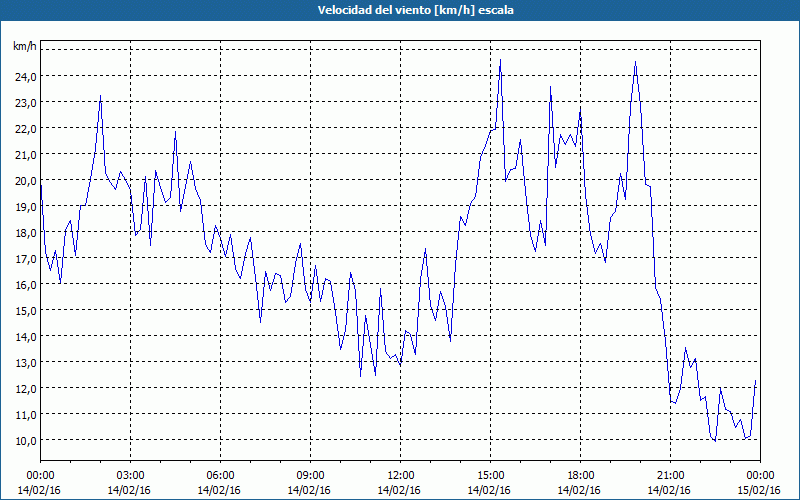Select the 23,0 y-axis label
The width and height of the screenshot is (800, 500).
point(26,103)
